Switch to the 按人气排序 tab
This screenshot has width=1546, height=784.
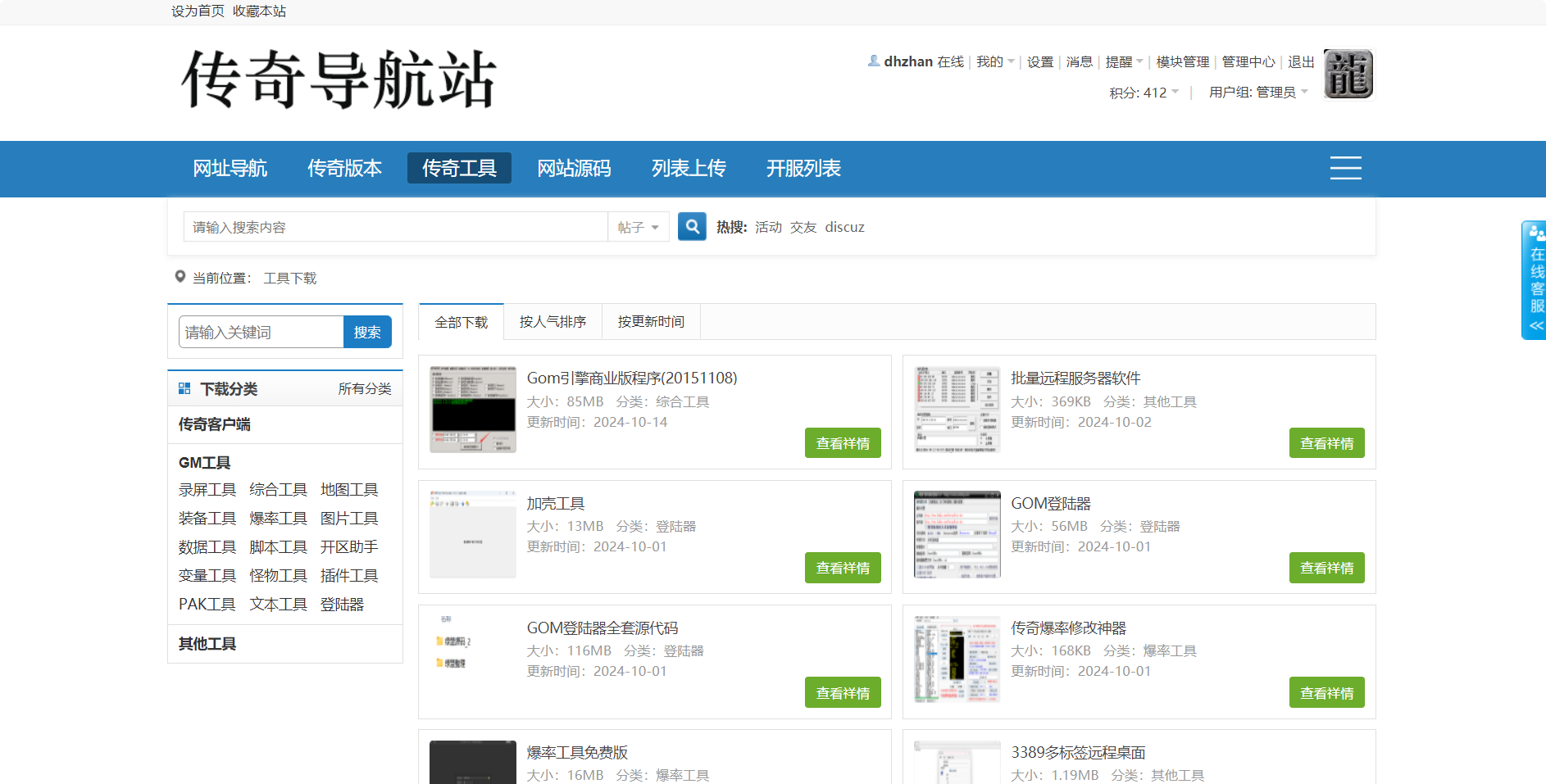point(552,322)
